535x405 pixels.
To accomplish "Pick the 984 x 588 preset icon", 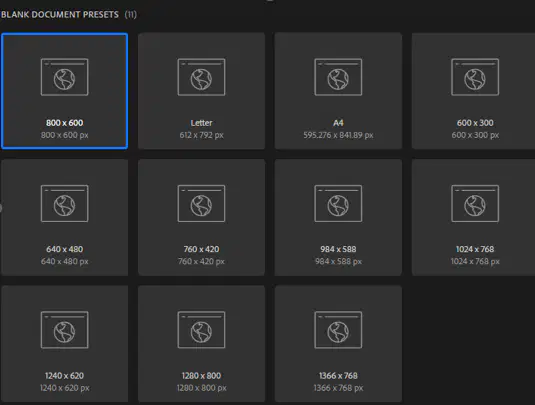I will [x=338, y=204].
